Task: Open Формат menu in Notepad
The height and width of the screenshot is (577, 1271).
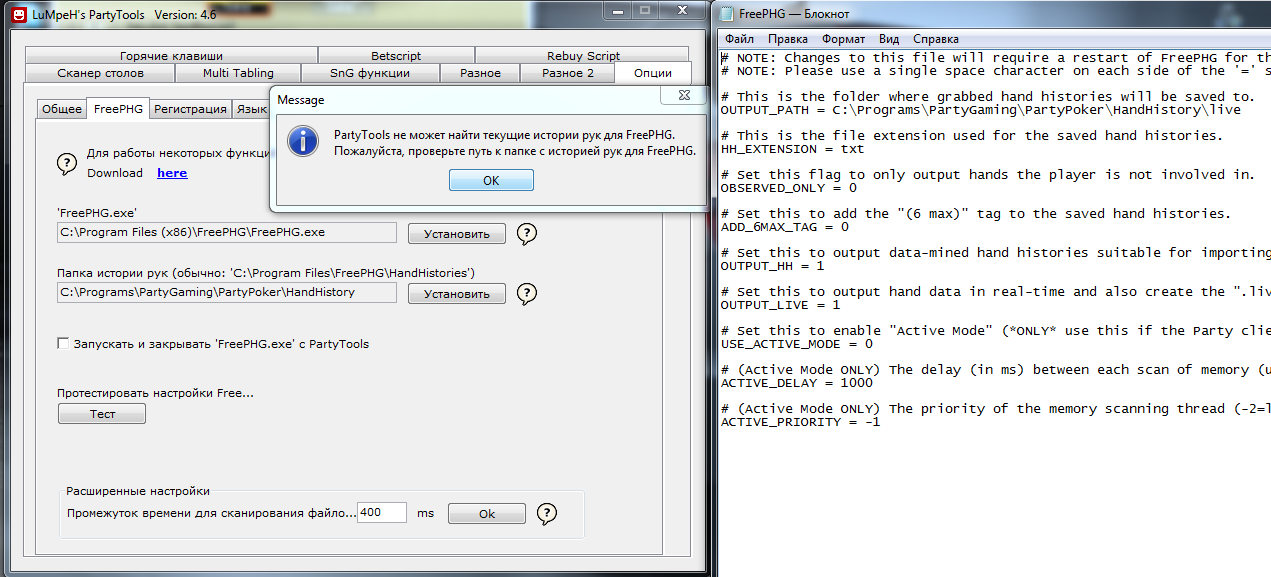Action: [844, 39]
